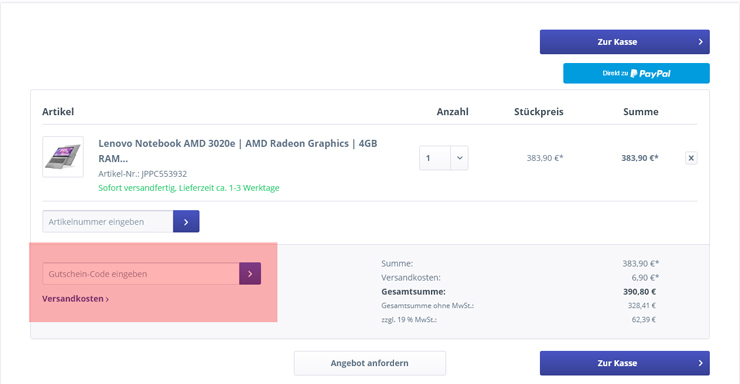Image resolution: width=740 pixels, height=384 pixels.
Task: Click Angebot anfordern button
Action: pyautogui.click(x=370, y=363)
